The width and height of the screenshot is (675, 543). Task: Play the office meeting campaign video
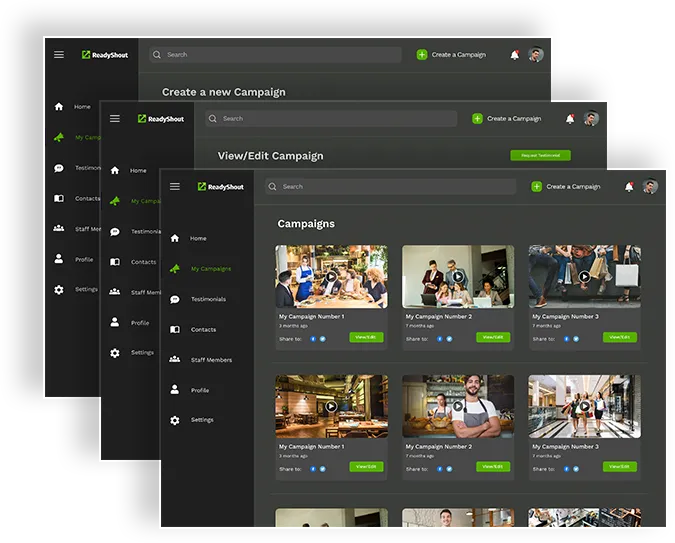[x=458, y=276]
